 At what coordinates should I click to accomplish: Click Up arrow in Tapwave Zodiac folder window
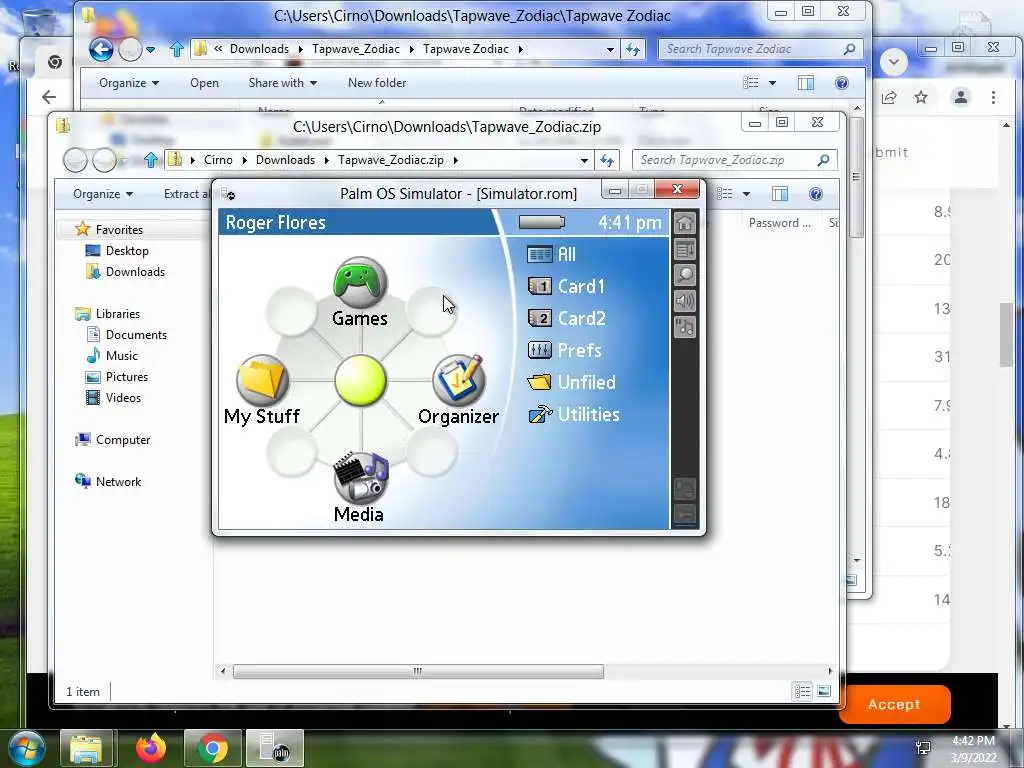pos(176,49)
